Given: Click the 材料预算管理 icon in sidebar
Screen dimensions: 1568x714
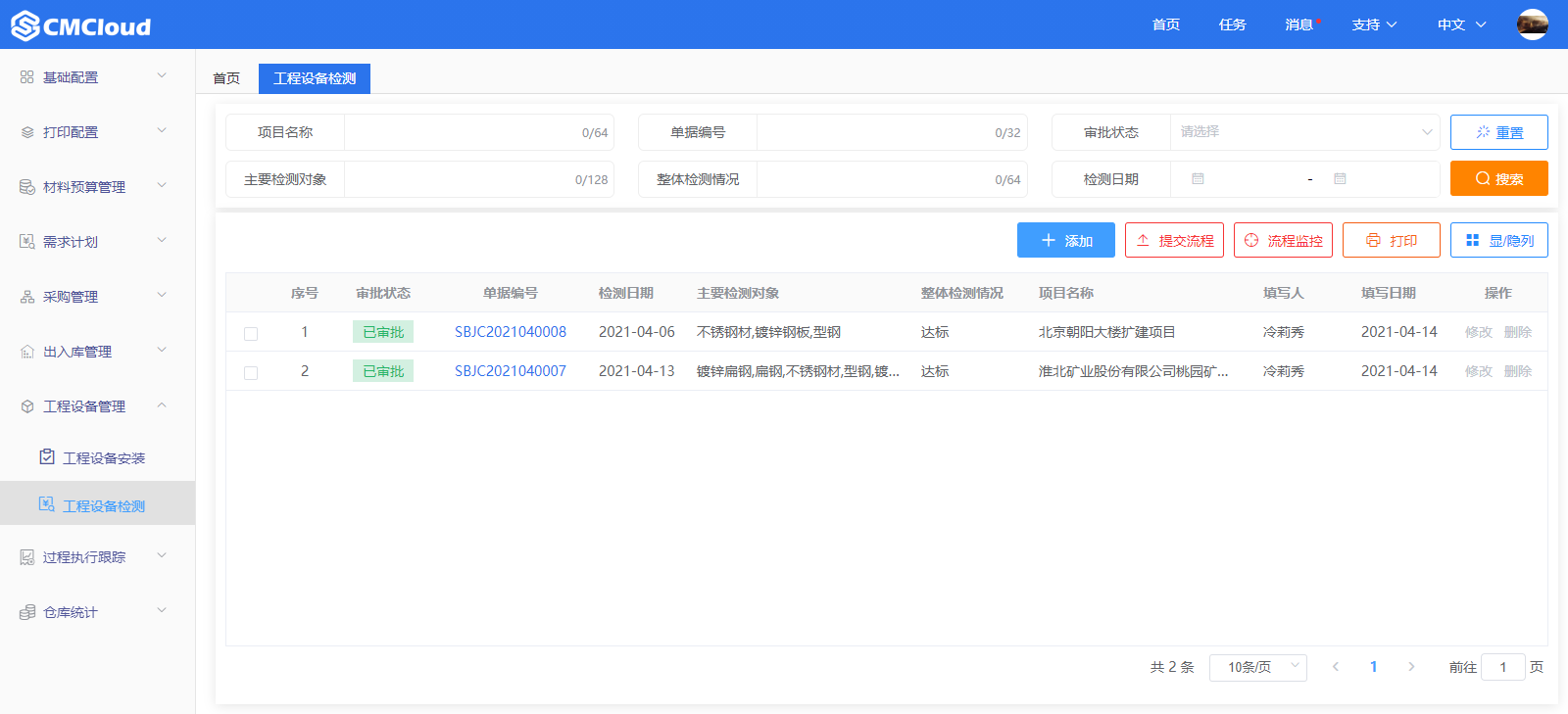Looking at the screenshot, I should pyautogui.click(x=26, y=186).
